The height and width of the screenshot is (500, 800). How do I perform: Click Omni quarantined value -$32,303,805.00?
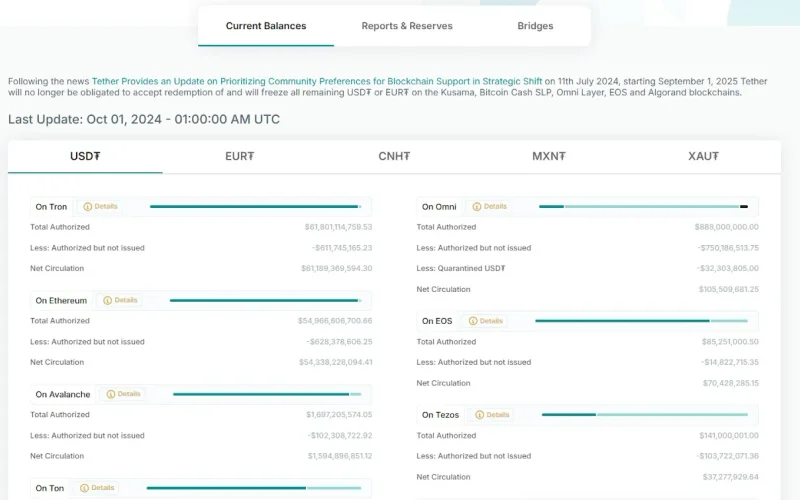click(728, 268)
